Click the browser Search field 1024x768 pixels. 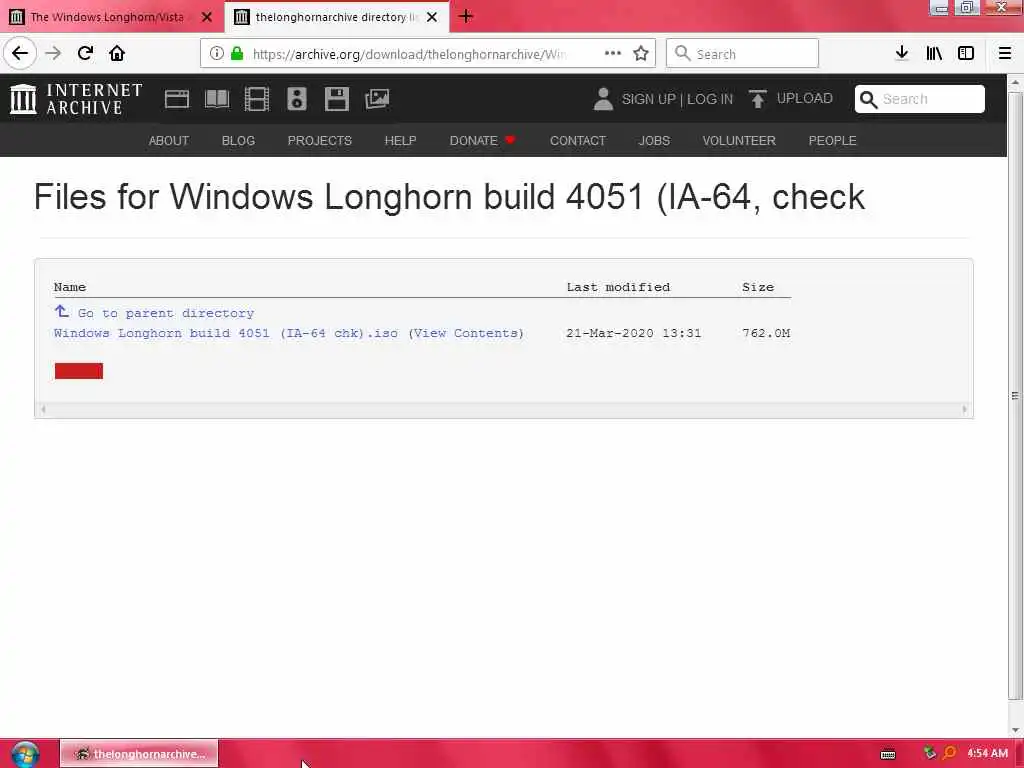[742, 54]
